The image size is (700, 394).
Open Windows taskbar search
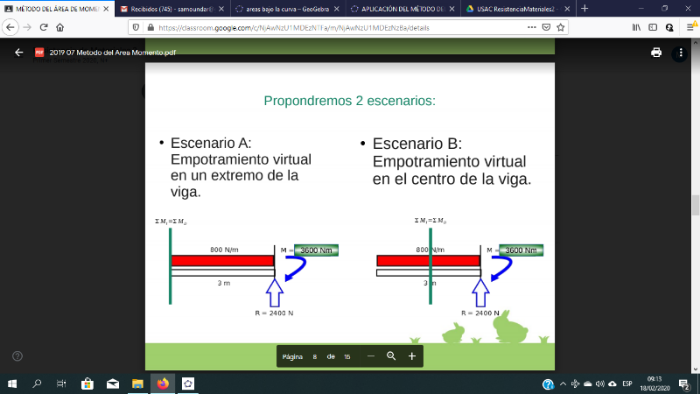[x=37, y=384]
